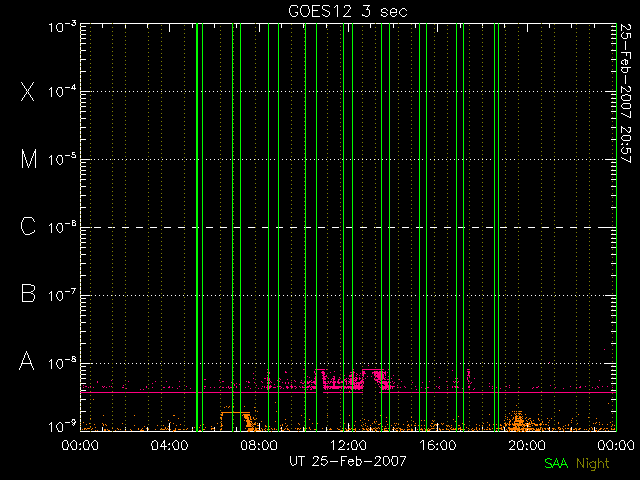Screen dimensions: 640x480
Task: Select the M flare class label
Action: point(29,159)
